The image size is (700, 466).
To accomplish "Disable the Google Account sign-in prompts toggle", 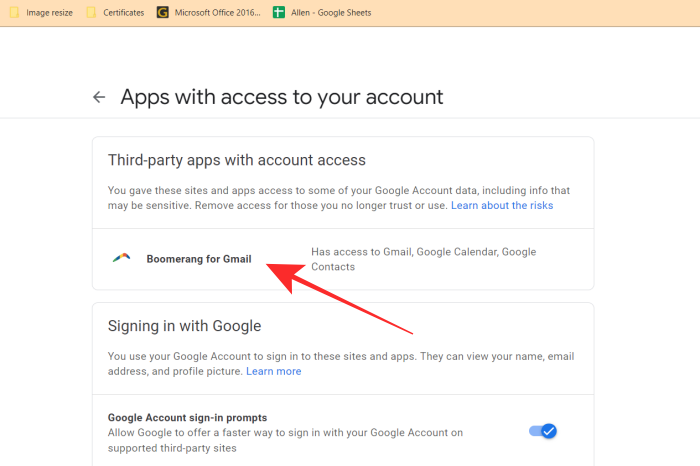I will [x=542, y=431].
